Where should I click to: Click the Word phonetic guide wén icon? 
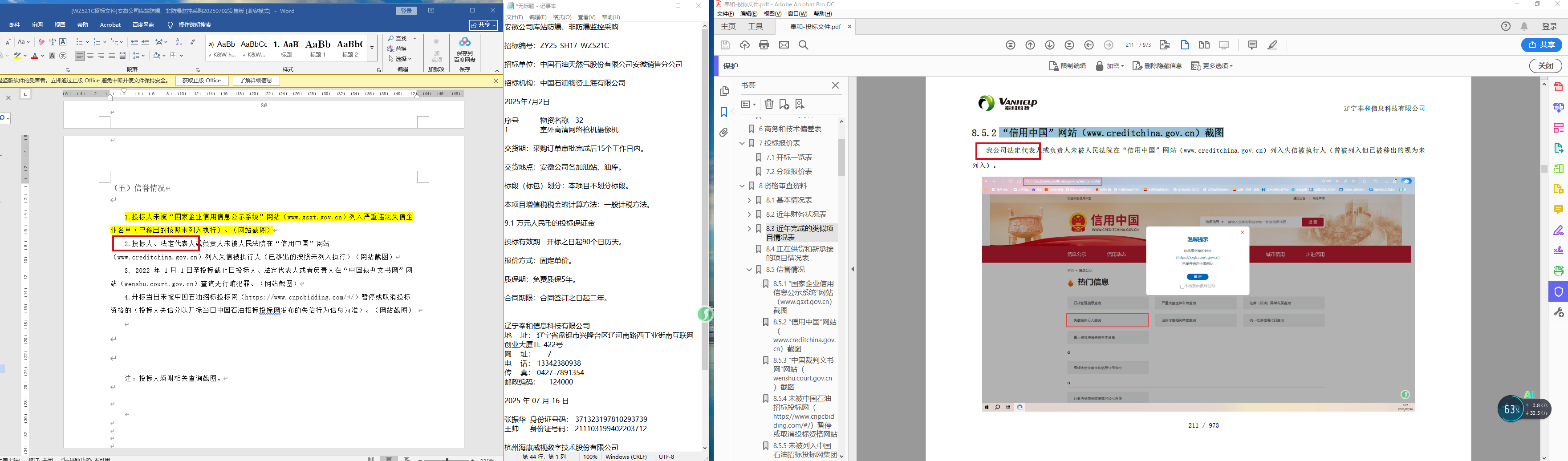click(x=53, y=42)
